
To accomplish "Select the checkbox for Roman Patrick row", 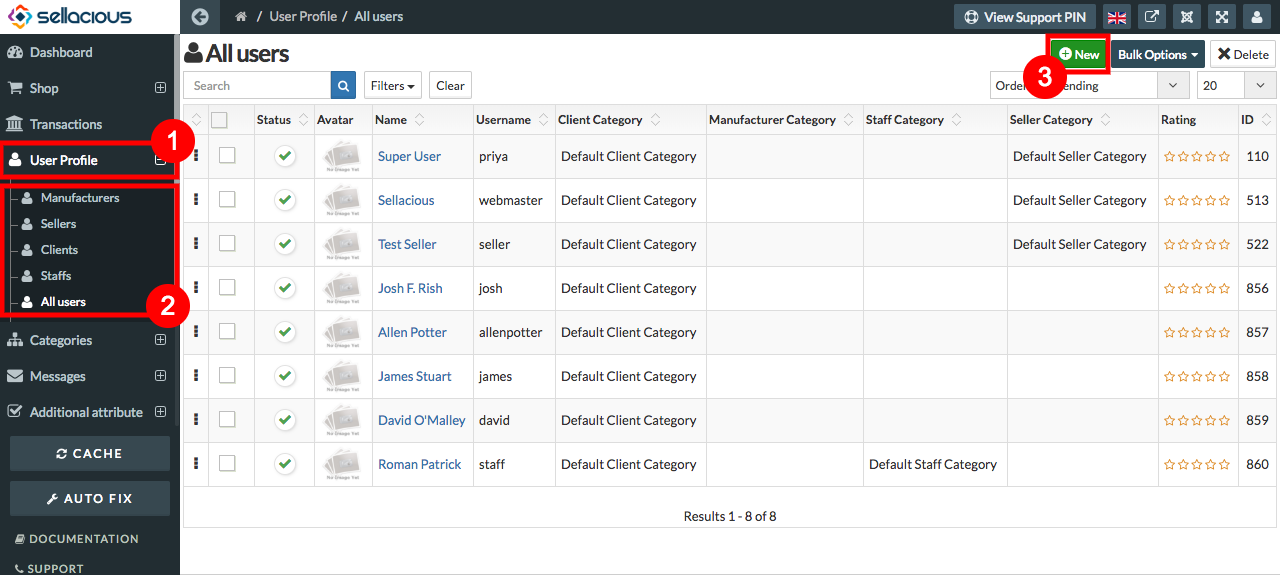I will 227,464.
